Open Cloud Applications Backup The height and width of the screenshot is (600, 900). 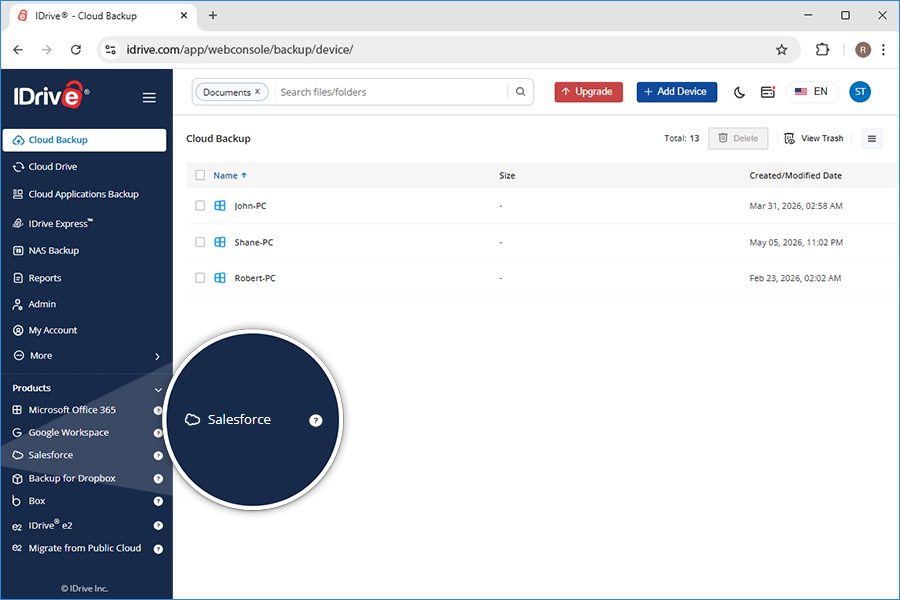point(84,194)
